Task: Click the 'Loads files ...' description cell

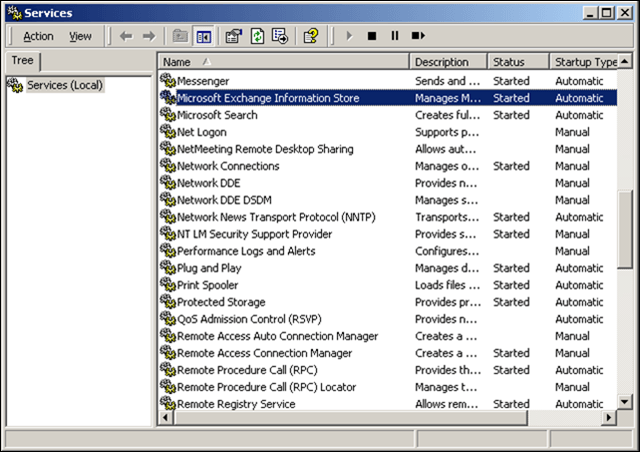Action: tap(447, 285)
